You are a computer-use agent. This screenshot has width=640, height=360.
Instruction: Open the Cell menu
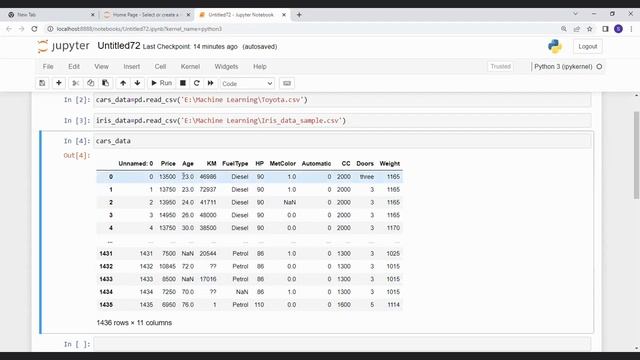(x=160, y=67)
